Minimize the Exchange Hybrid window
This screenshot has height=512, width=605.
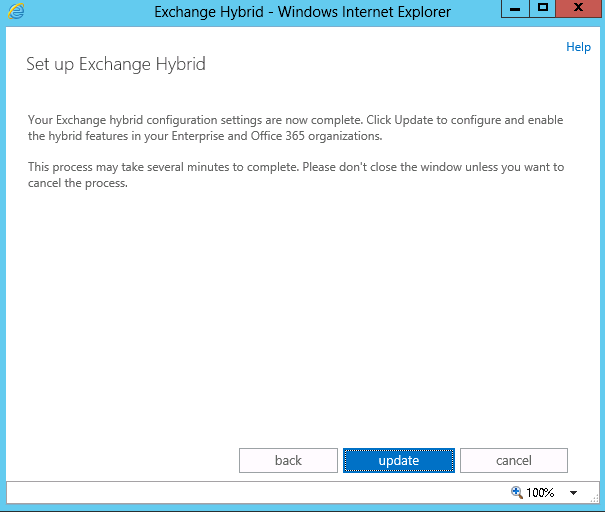coord(515,8)
